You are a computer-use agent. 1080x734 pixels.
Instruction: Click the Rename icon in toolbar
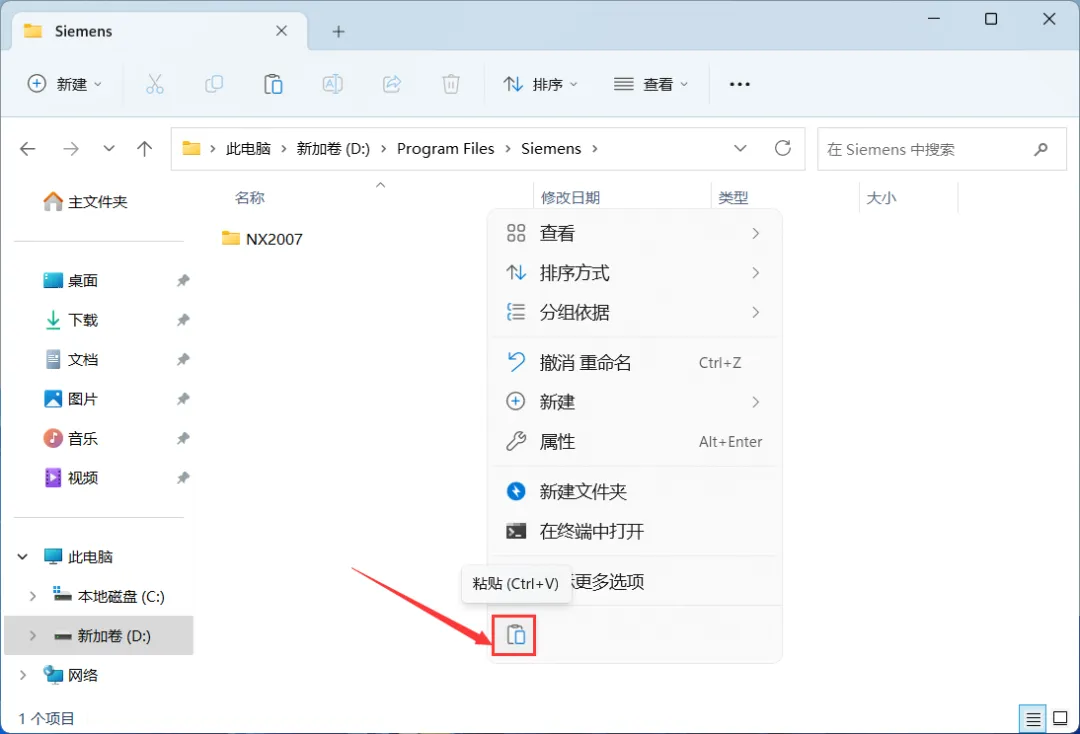[x=333, y=84]
